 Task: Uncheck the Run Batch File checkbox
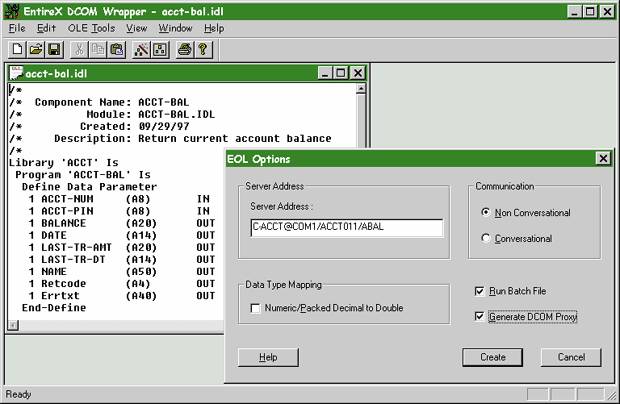coord(479,291)
